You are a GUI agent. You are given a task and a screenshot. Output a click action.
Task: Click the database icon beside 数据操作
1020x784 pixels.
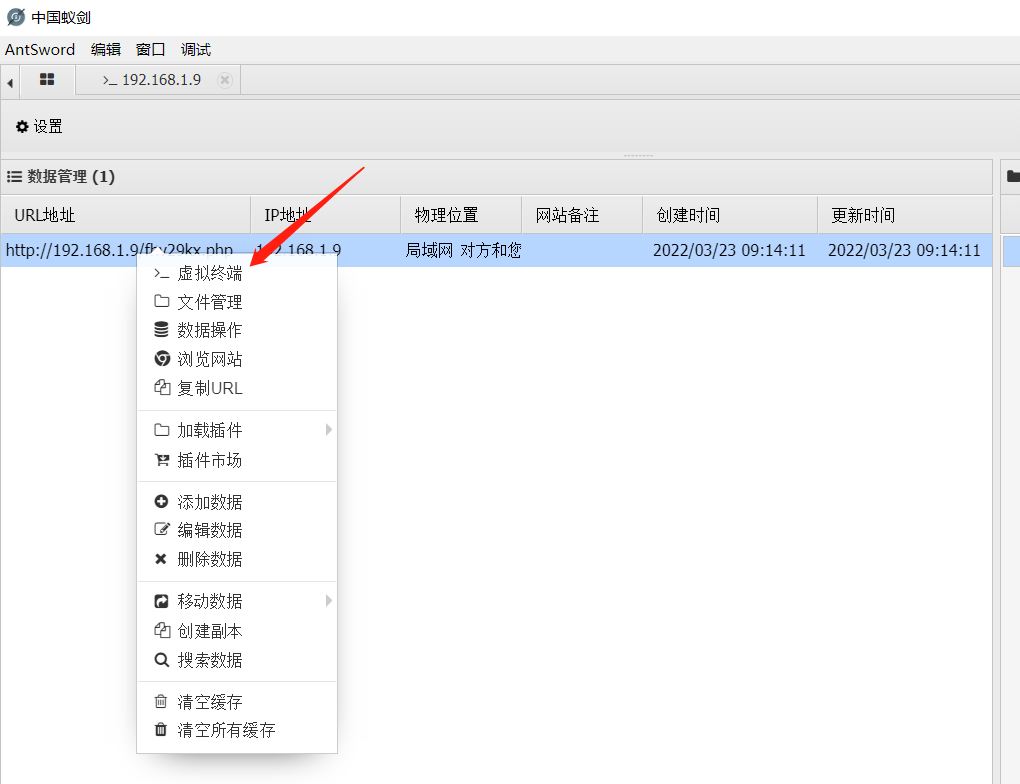(x=161, y=329)
